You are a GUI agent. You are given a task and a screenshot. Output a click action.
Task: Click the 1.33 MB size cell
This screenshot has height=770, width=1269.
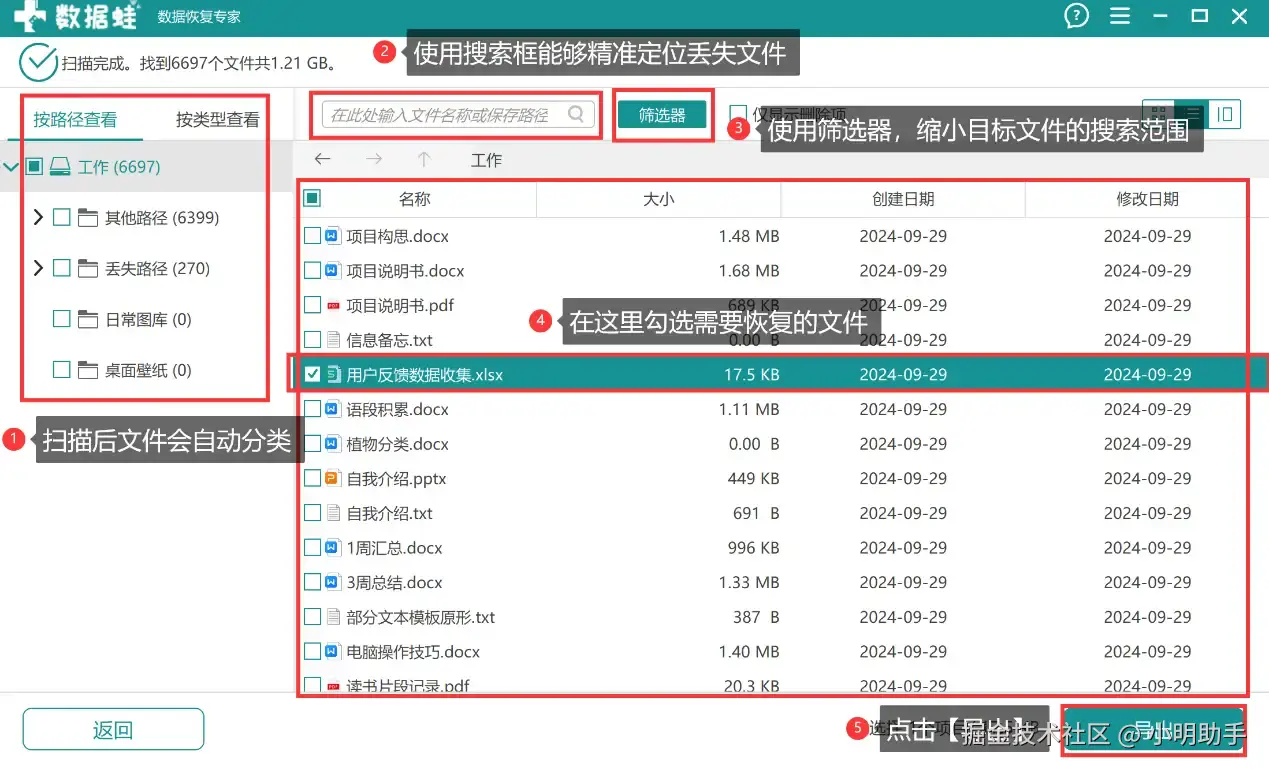[749, 583]
